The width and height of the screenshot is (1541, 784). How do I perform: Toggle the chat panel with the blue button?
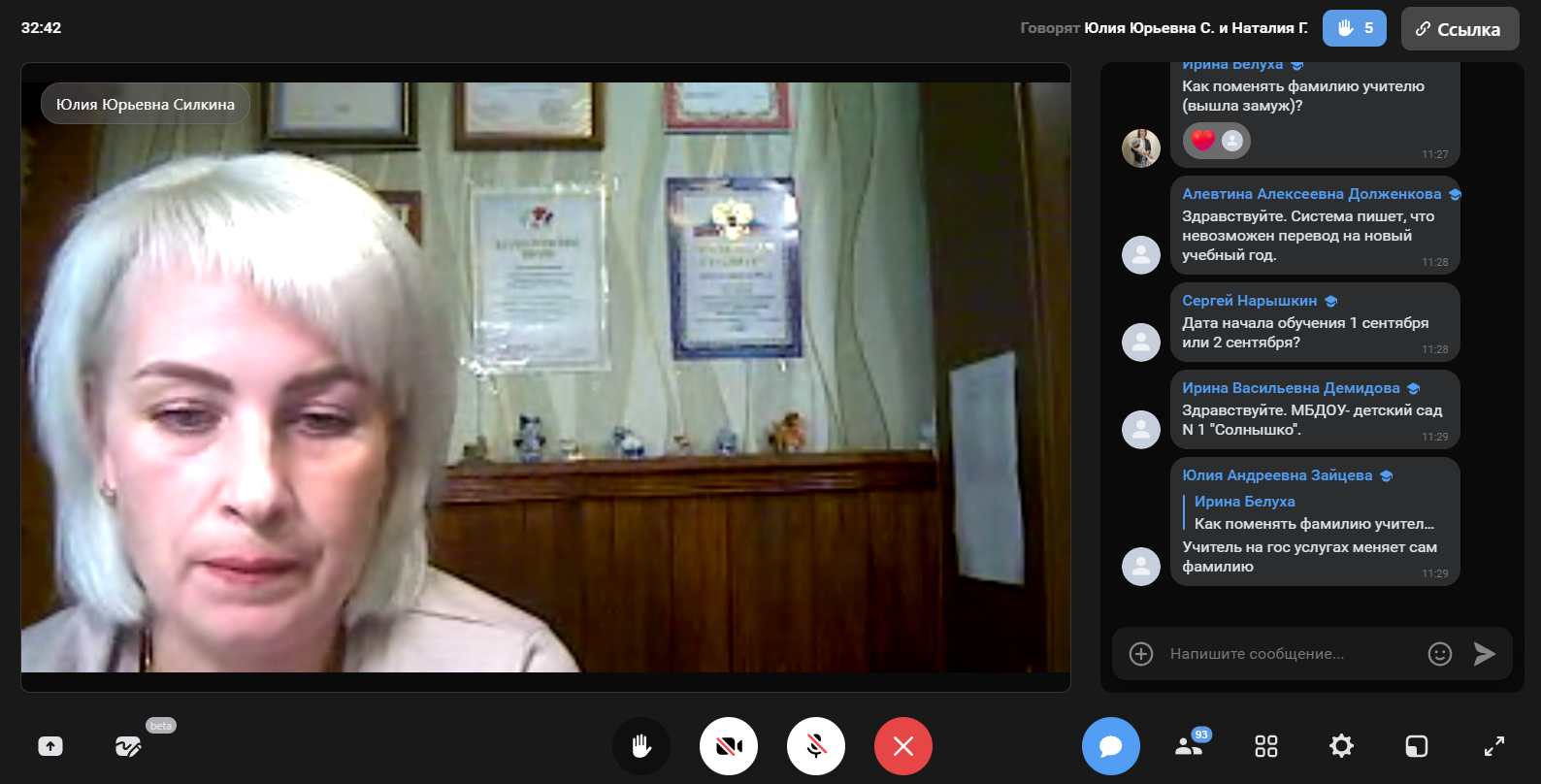click(x=1111, y=746)
